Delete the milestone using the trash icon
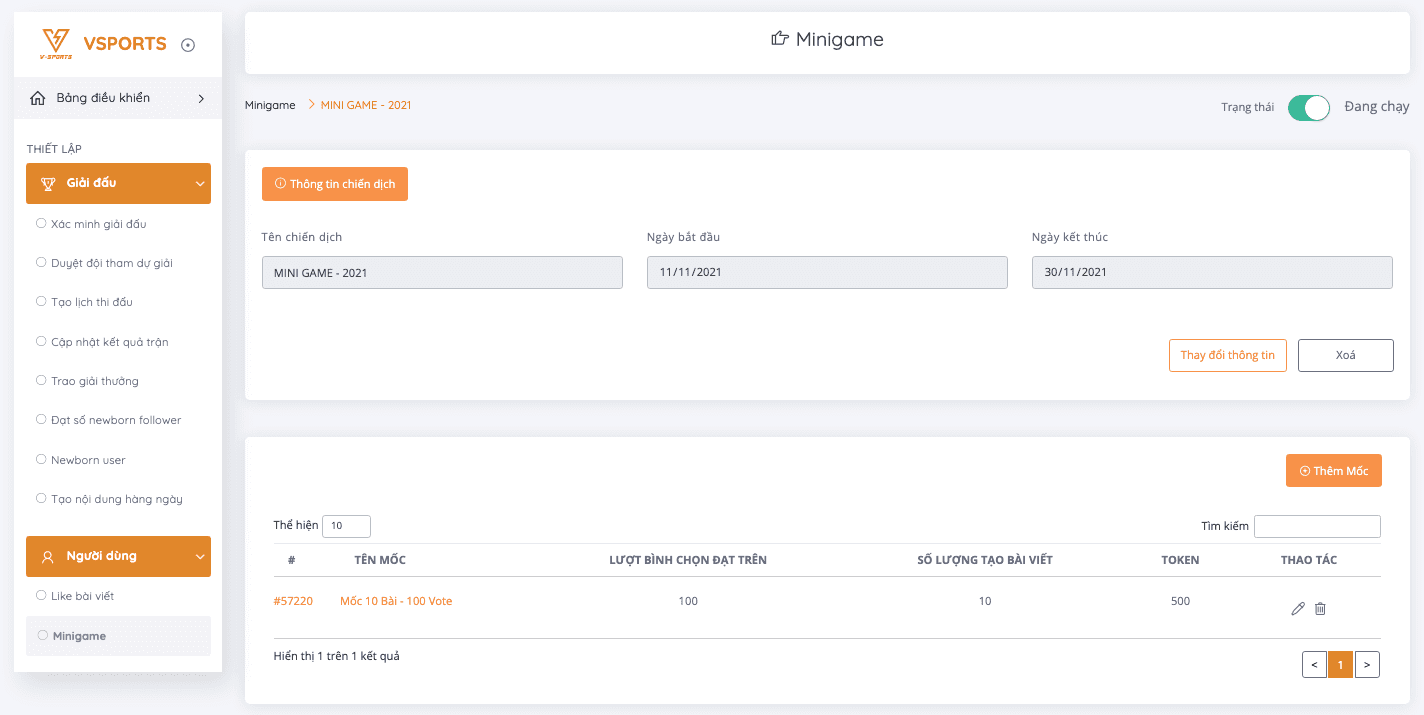The image size is (1424, 715). click(x=1320, y=608)
